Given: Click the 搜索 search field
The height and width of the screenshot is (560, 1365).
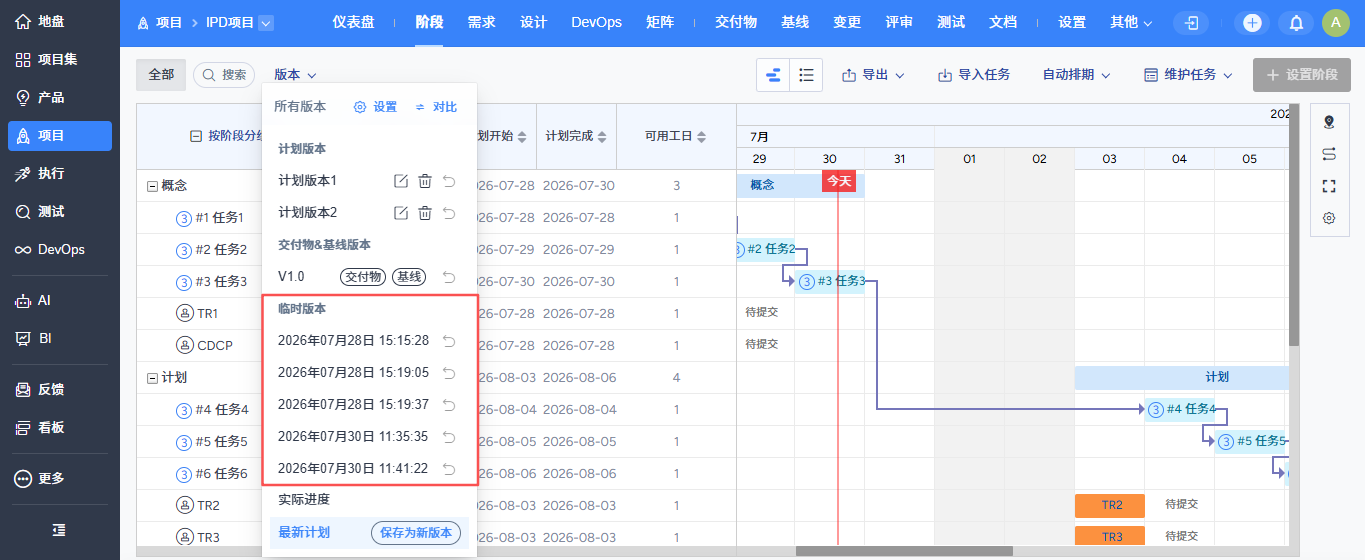Looking at the screenshot, I should (224, 75).
